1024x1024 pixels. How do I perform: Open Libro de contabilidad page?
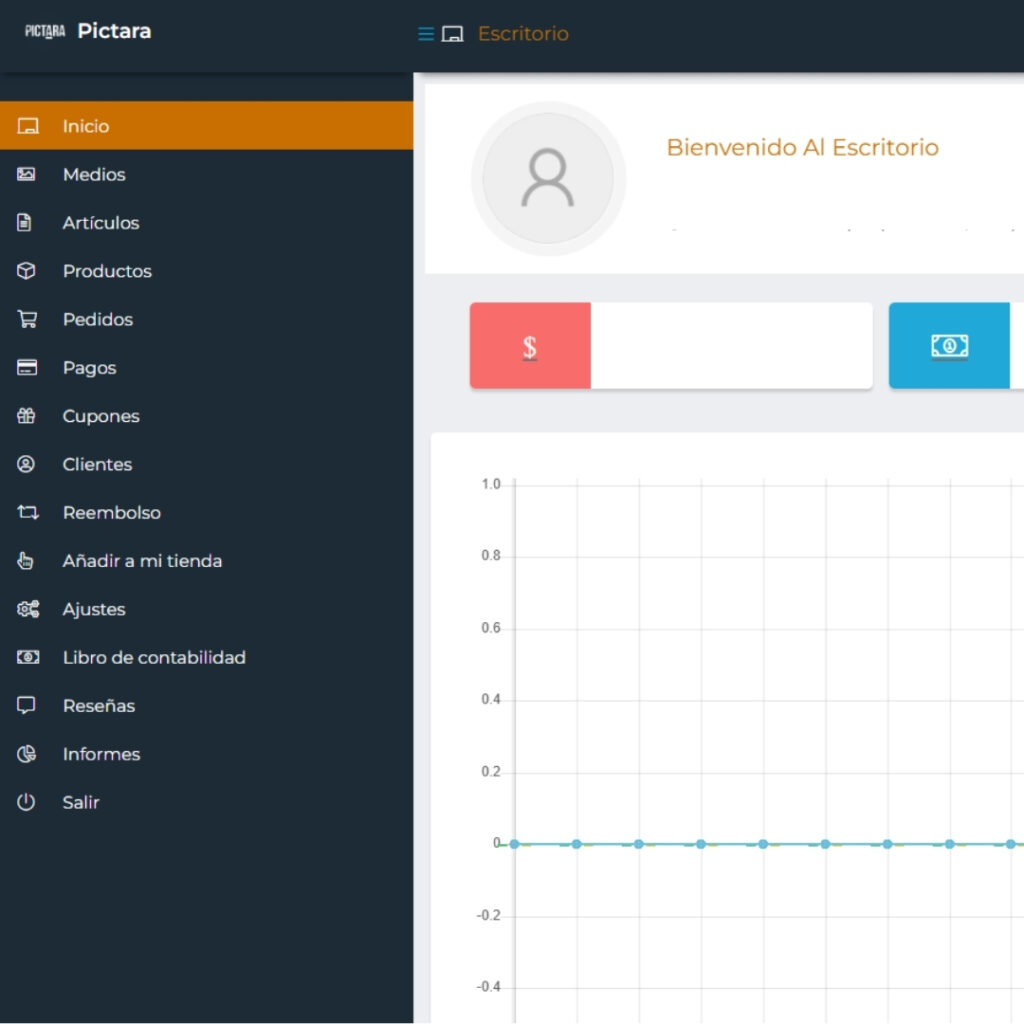coord(154,658)
